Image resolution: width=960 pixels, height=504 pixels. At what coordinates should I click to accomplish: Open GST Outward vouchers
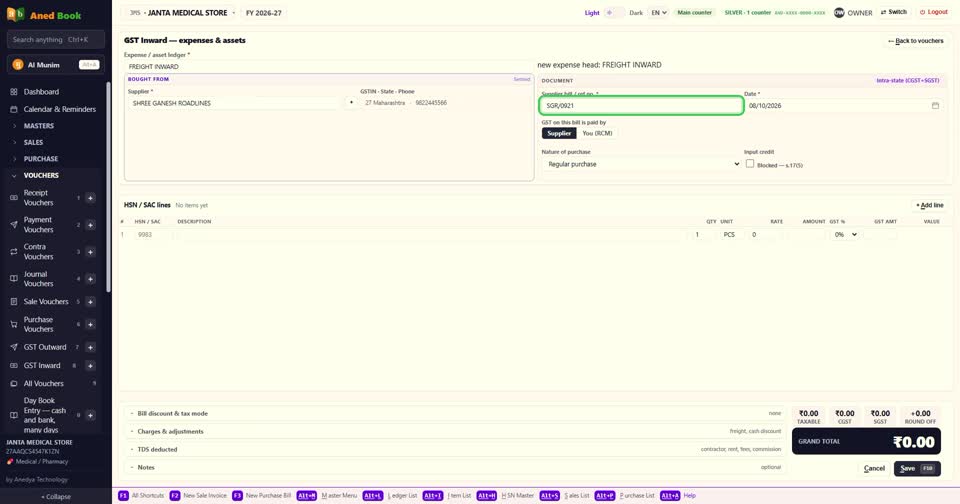(45, 347)
